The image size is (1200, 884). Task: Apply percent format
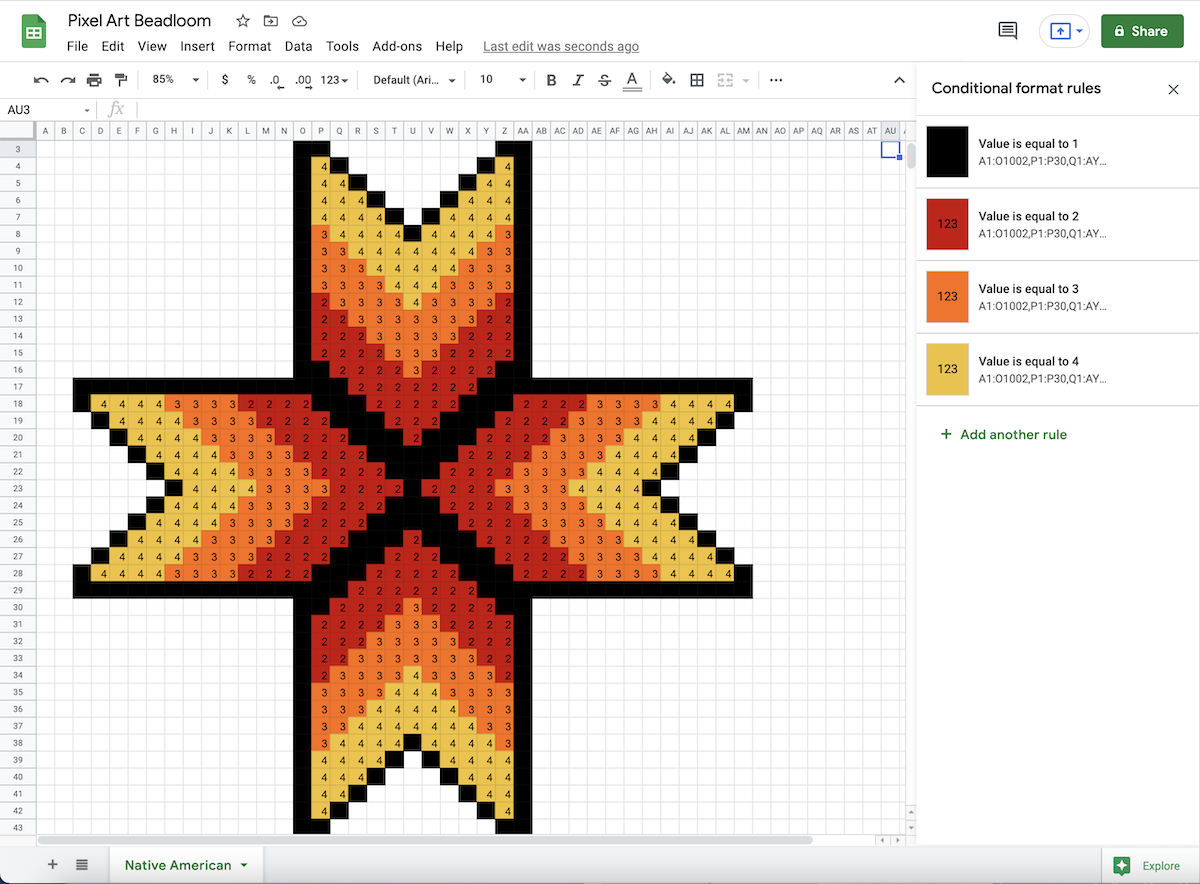[x=252, y=80]
